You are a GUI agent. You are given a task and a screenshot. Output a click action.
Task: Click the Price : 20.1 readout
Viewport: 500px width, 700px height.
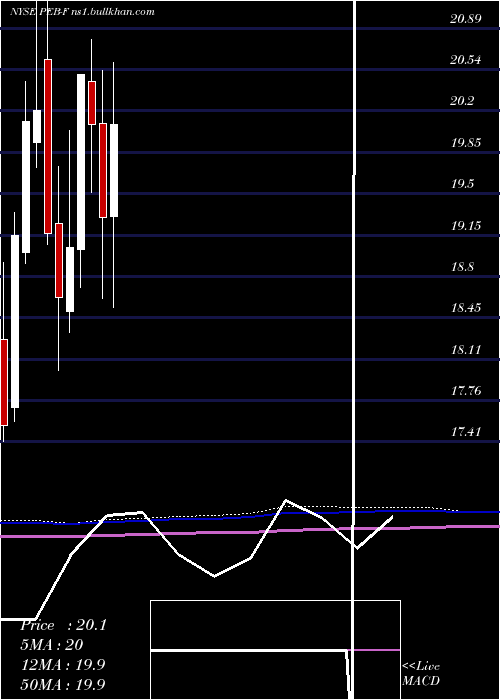(63, 625)
